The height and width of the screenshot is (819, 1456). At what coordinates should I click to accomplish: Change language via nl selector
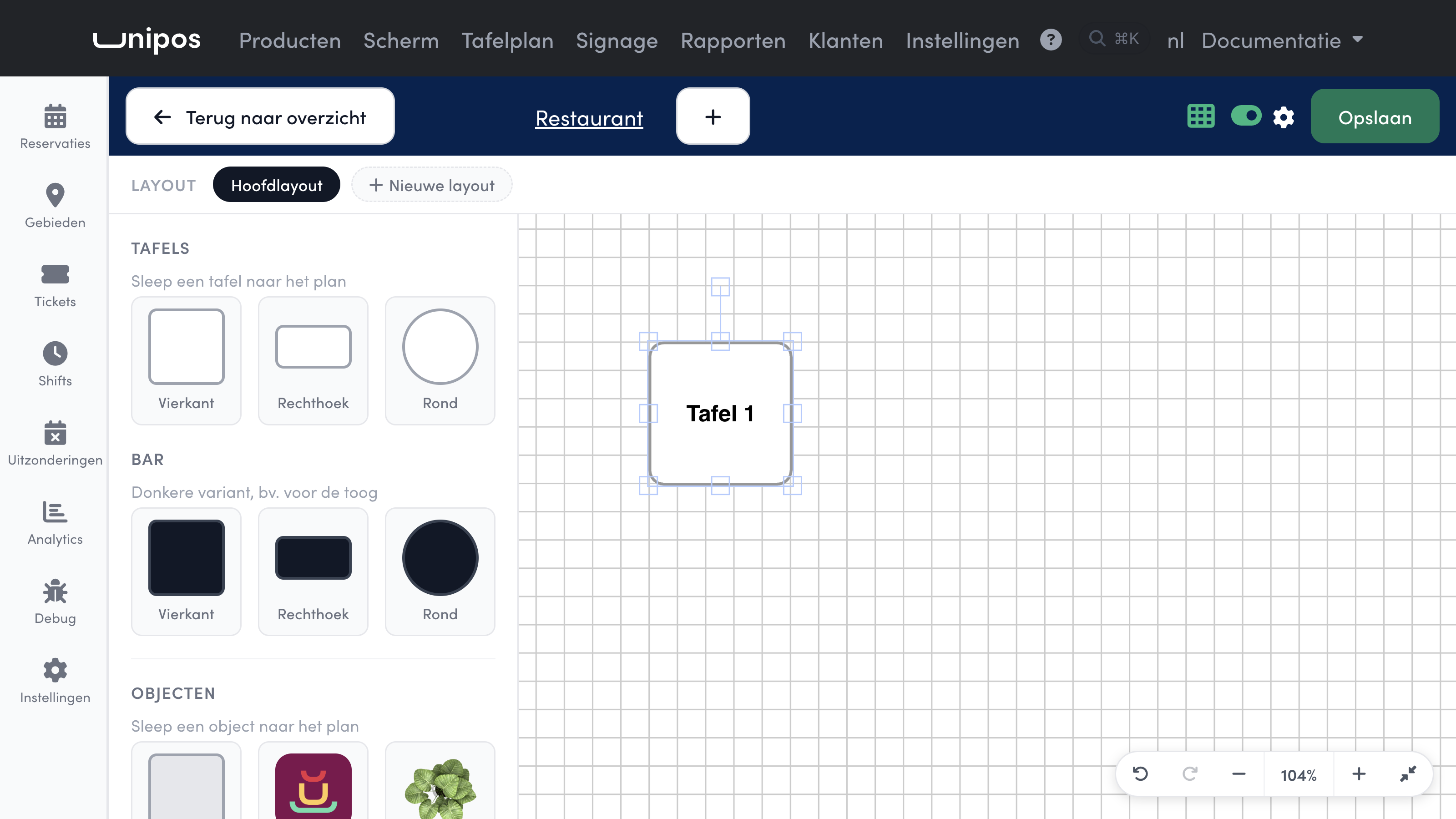click(1176, 40)
